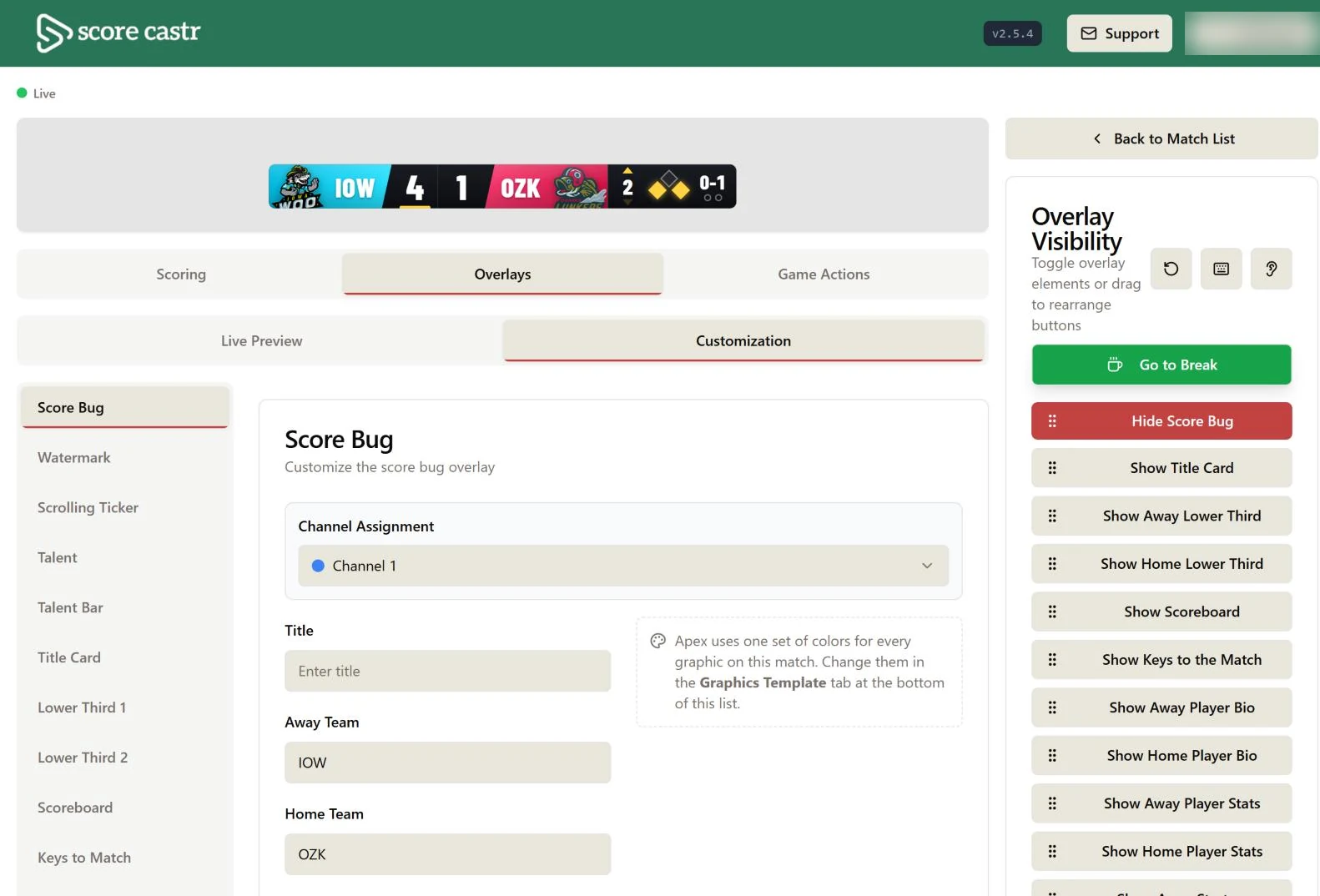Open the keyboard shortcuts icon button
Image resolution: width=1320 pixels, height=896 pixels.
pyautogui.click(x=1221, y=269)
